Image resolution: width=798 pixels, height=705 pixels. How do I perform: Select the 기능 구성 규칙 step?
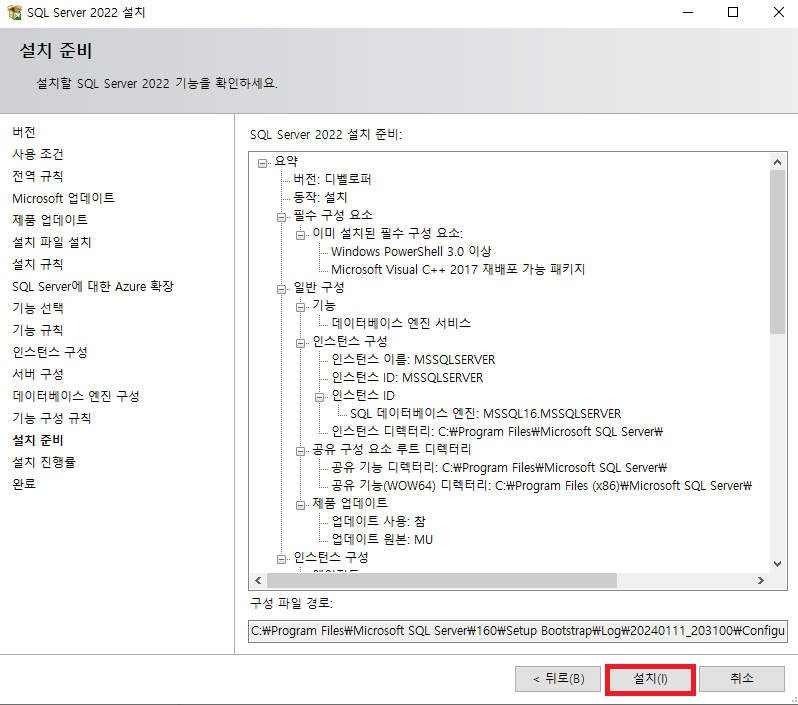click(x=51, y=418)
